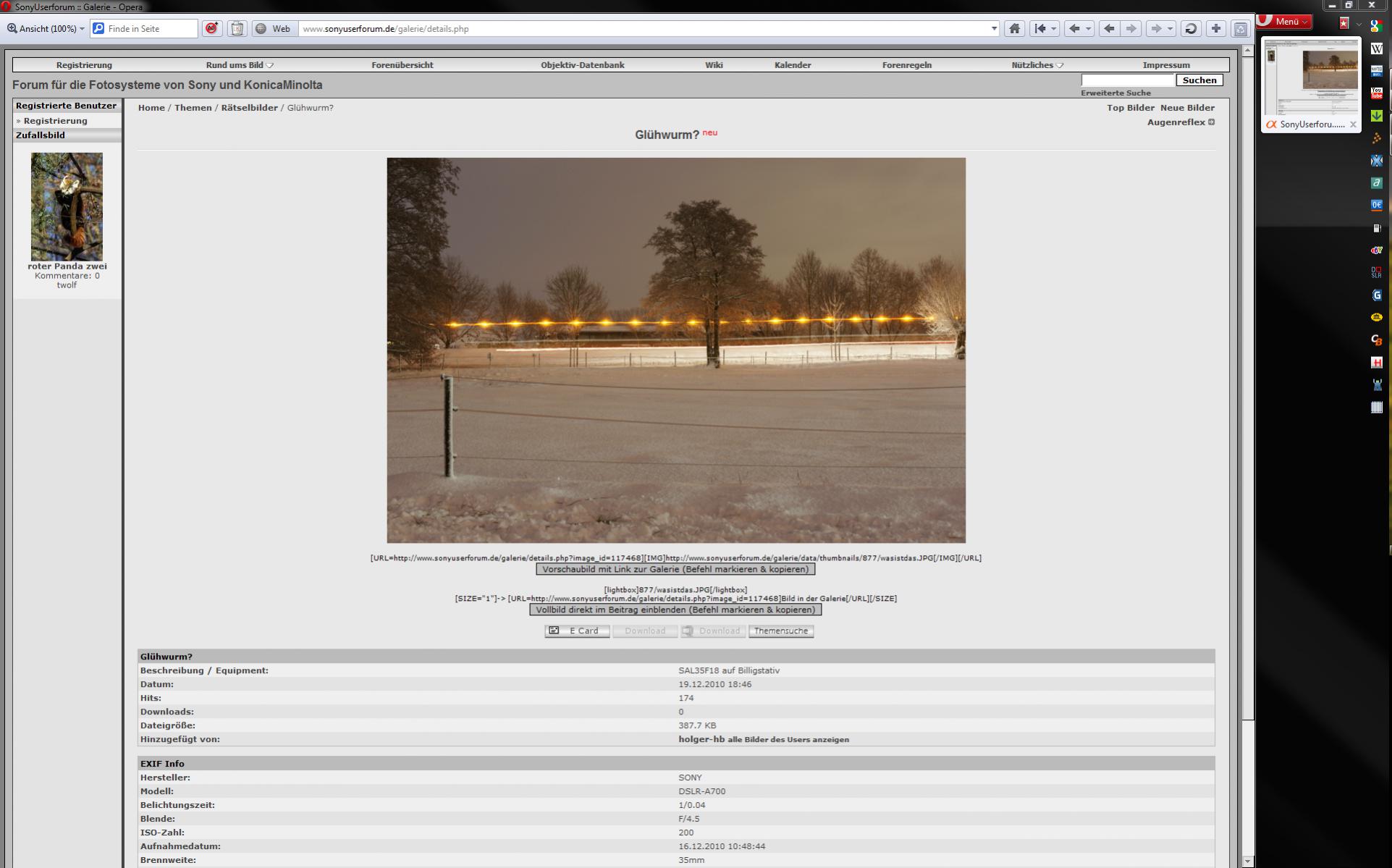Click the YouTube speed dial icon
The height and width of the screenshot is (868, 1392).
(x=1376, y=93)
